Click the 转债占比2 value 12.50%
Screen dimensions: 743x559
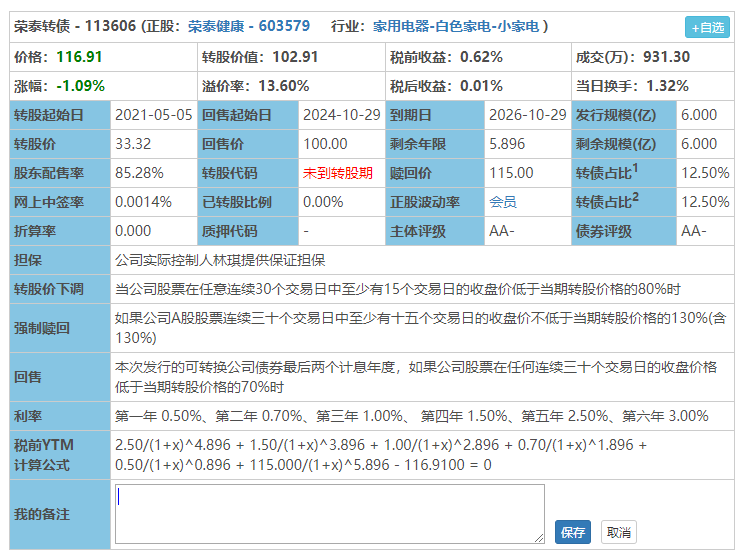(705, 202)
